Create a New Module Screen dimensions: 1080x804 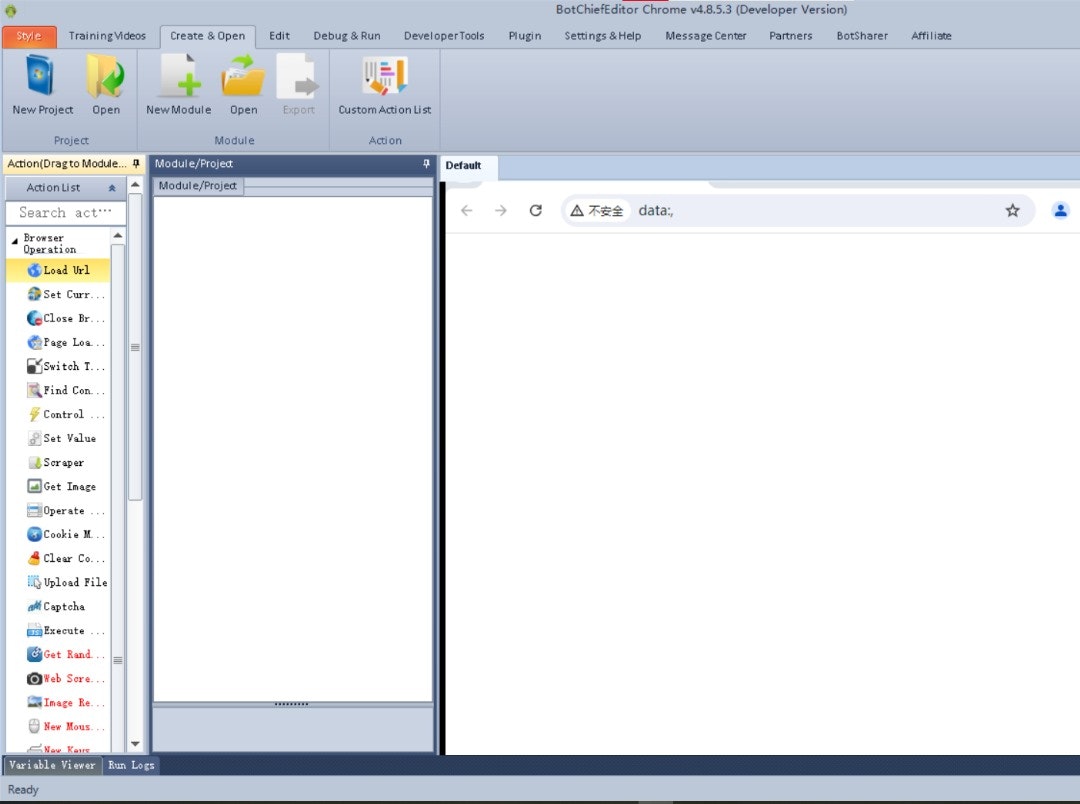[x=178, y=85]
